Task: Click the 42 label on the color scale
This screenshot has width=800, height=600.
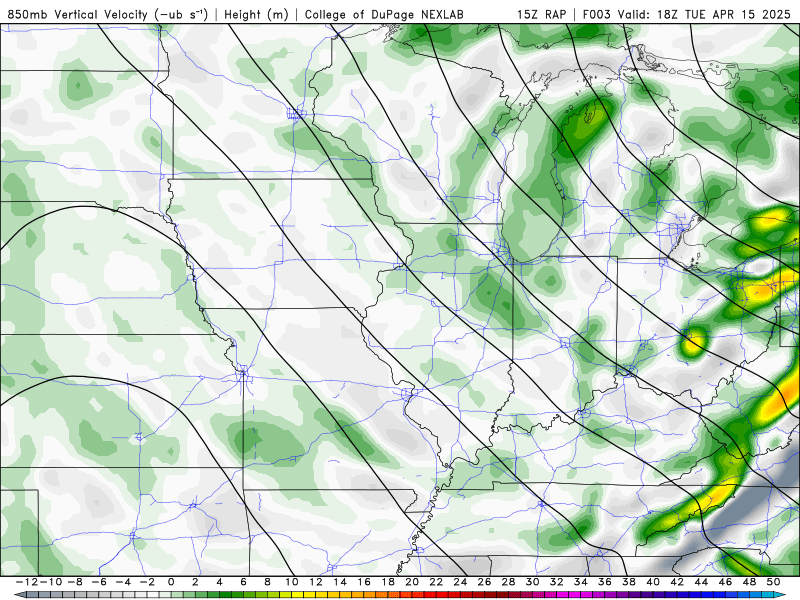Action: (678, 582)
